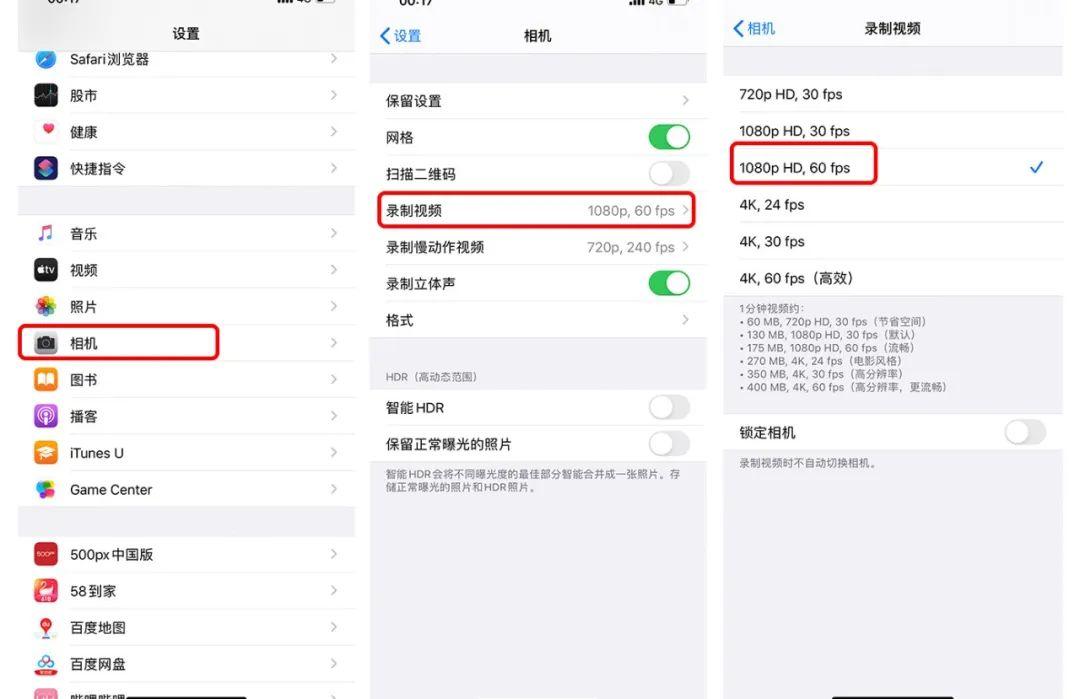The width and height of the screenshot is (1080, 699).
Task: Choose 720p HD, 30 fps option
Action: [893, 94]
